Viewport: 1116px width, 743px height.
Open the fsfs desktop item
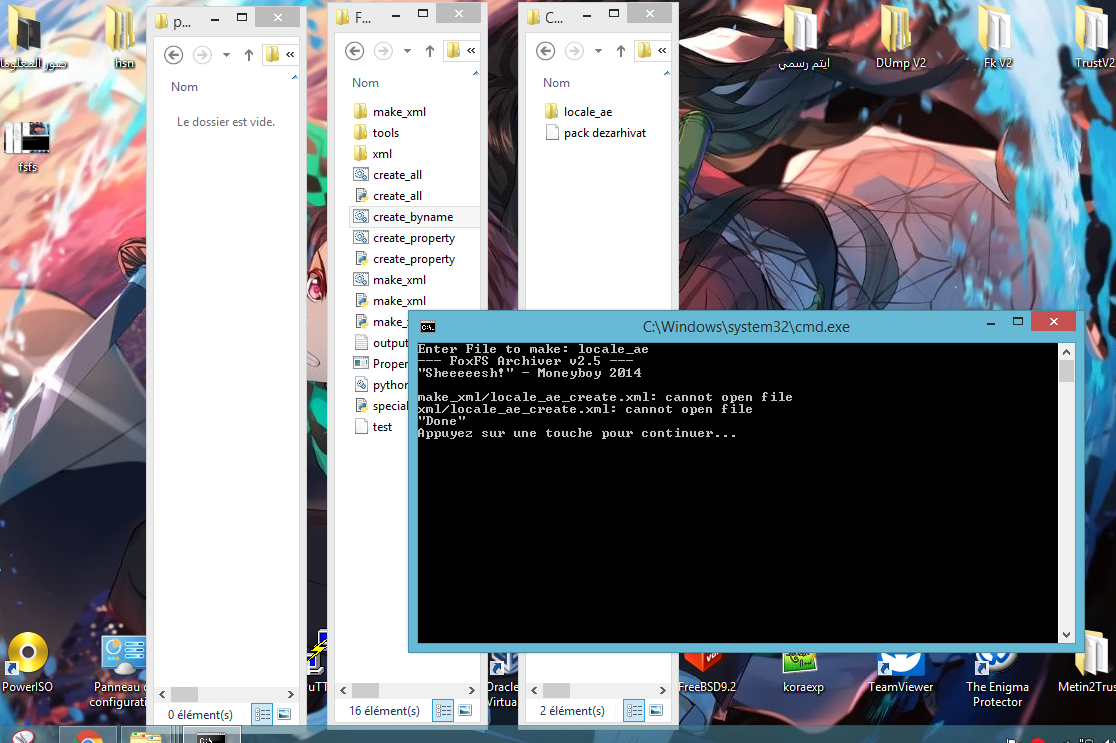(x=27, y=147)
